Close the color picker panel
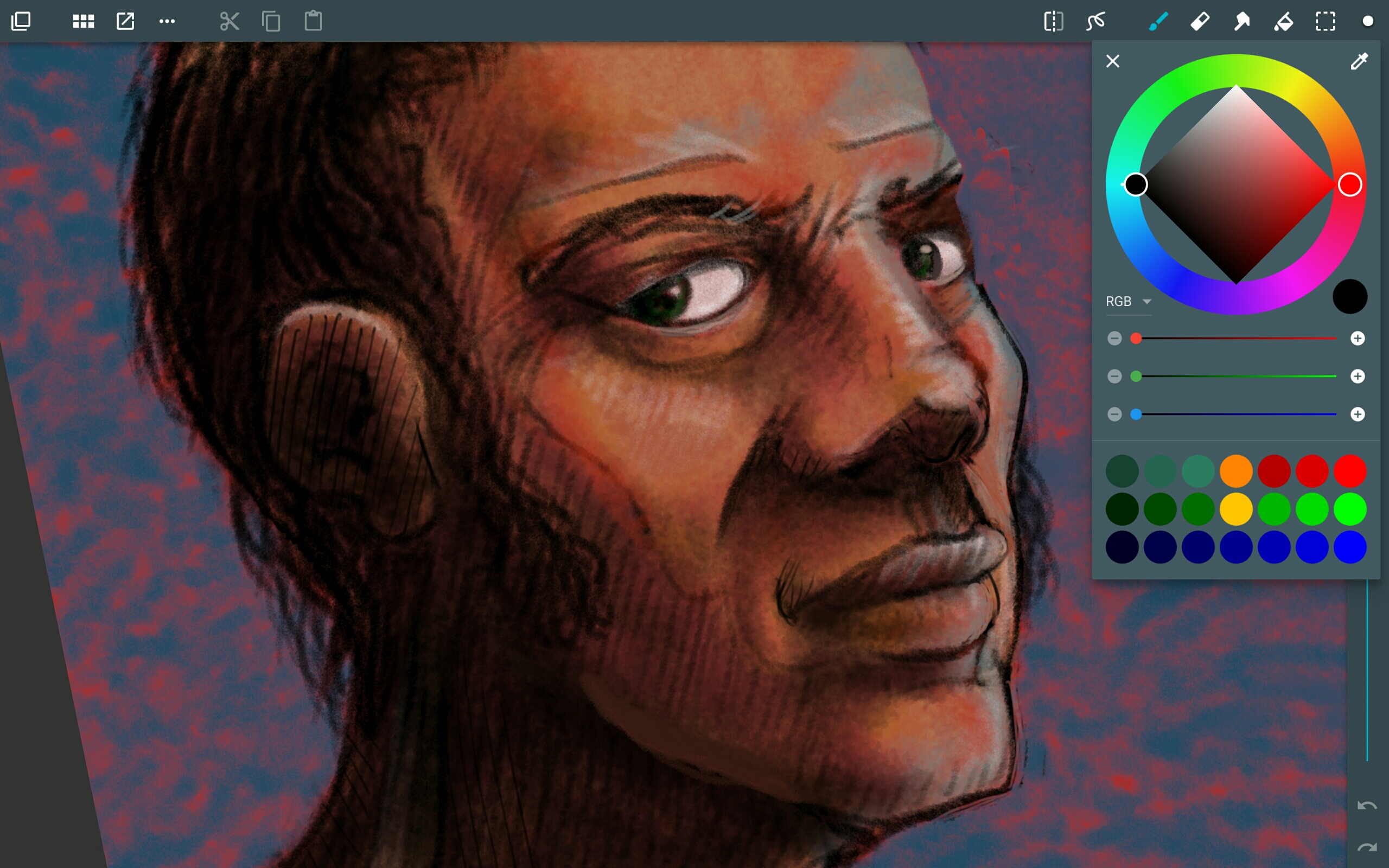This screenshot has height=868, width=1389. coord(1112,61)
